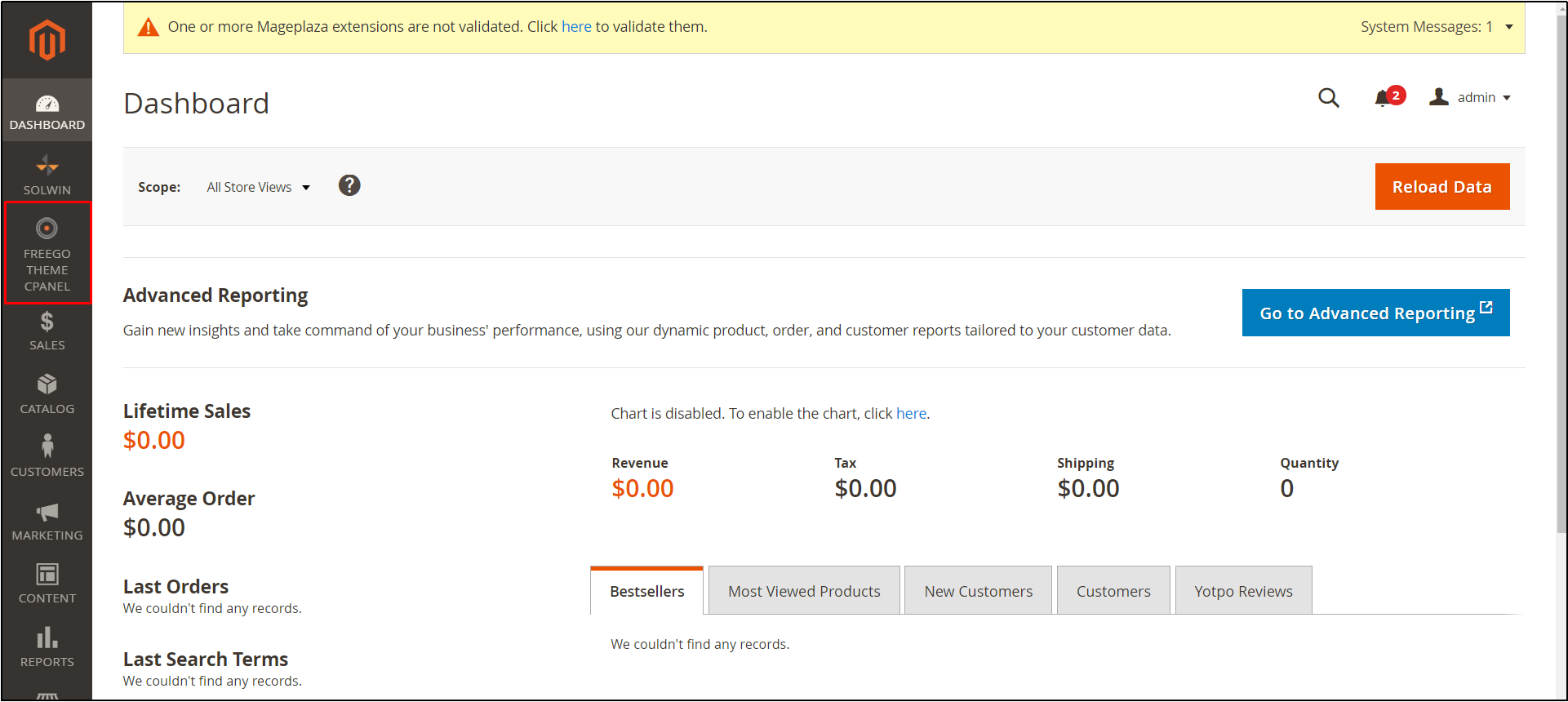1568x702 pixels.
Task: Open the Solwin sidebar menu
Action: (x=47, y=175)
